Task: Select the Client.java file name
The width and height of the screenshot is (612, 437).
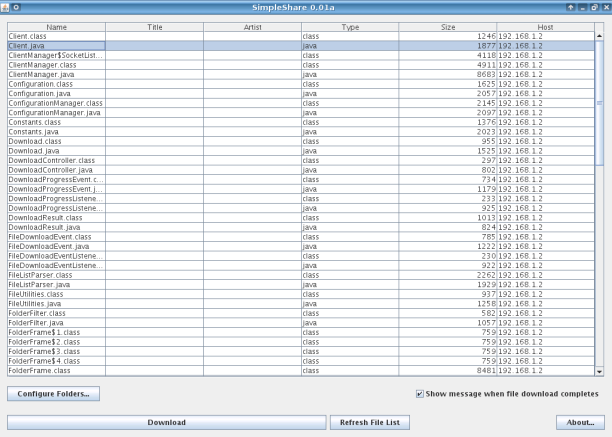Action: point(26,46)
